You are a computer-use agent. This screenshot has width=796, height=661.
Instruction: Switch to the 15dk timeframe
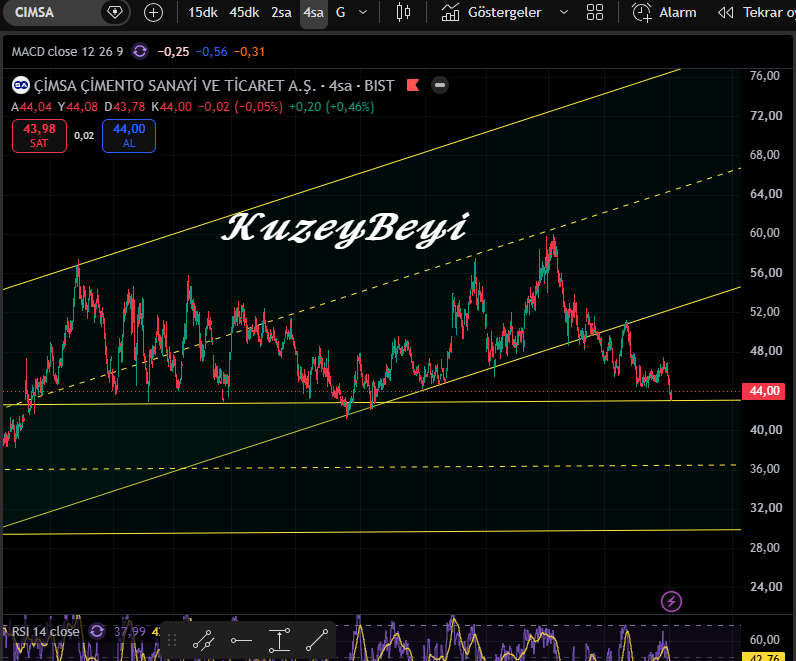pyautogui.click(x=203, y=12)
